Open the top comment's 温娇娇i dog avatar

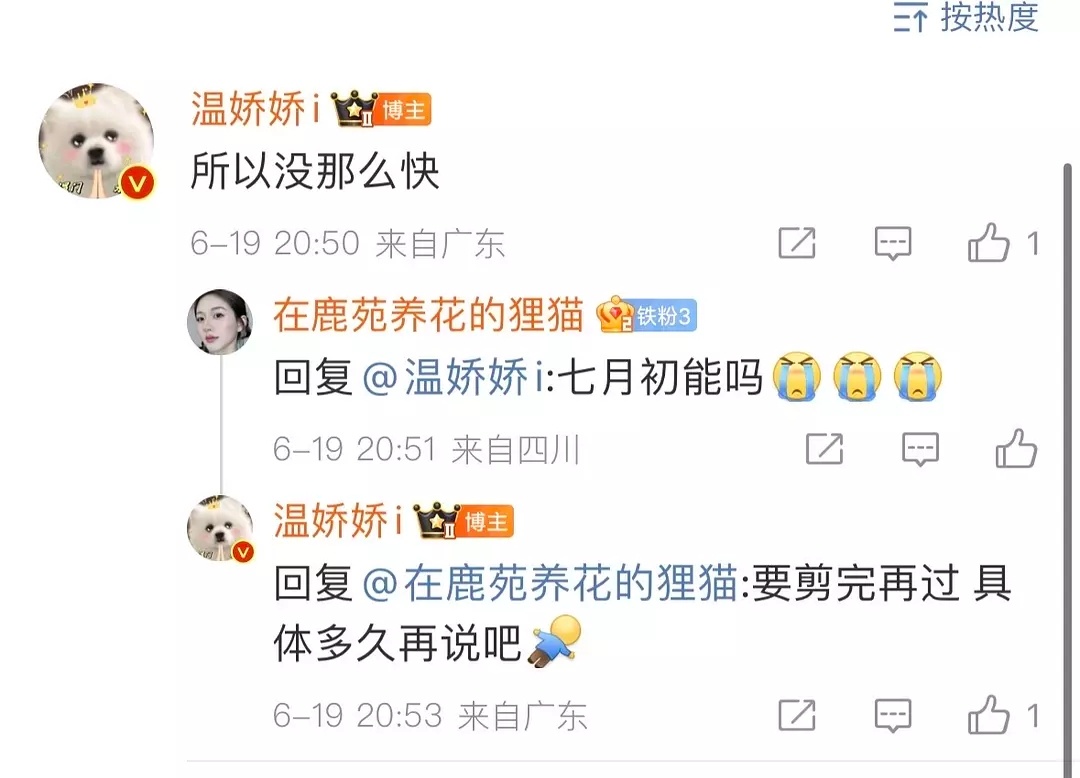tap(96, 142)
